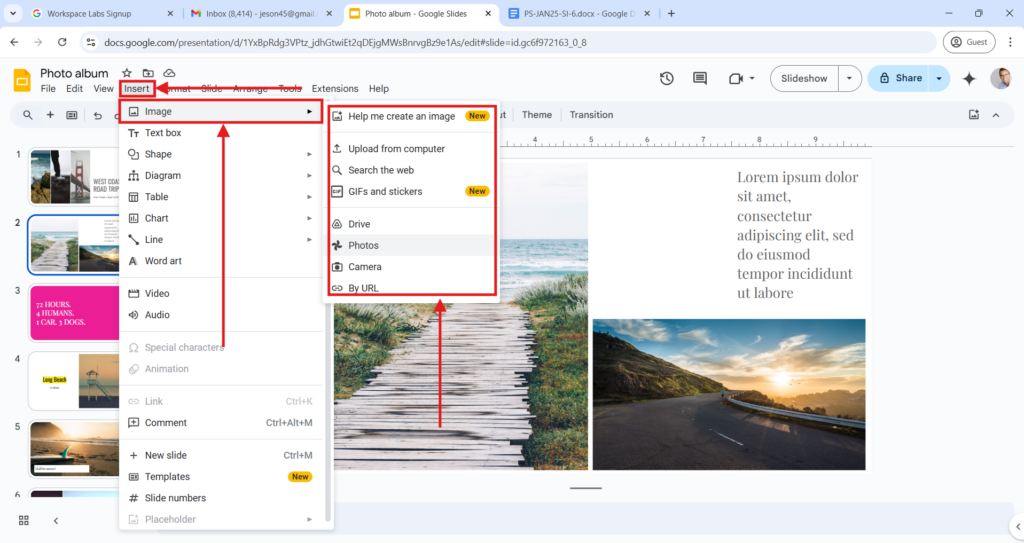Click the search menus magnifier icon

[28, 115]
